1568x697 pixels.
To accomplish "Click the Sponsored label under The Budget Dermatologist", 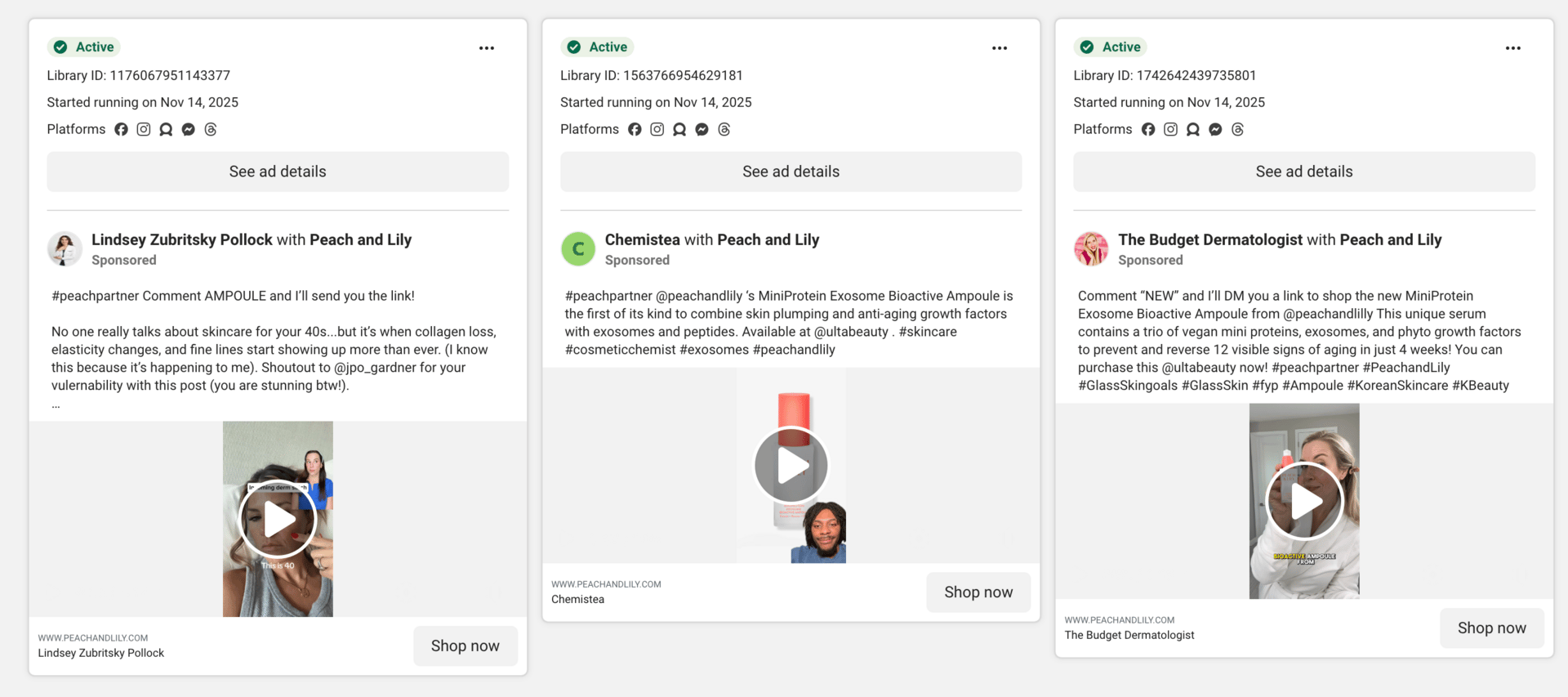I will (1151, 260).
